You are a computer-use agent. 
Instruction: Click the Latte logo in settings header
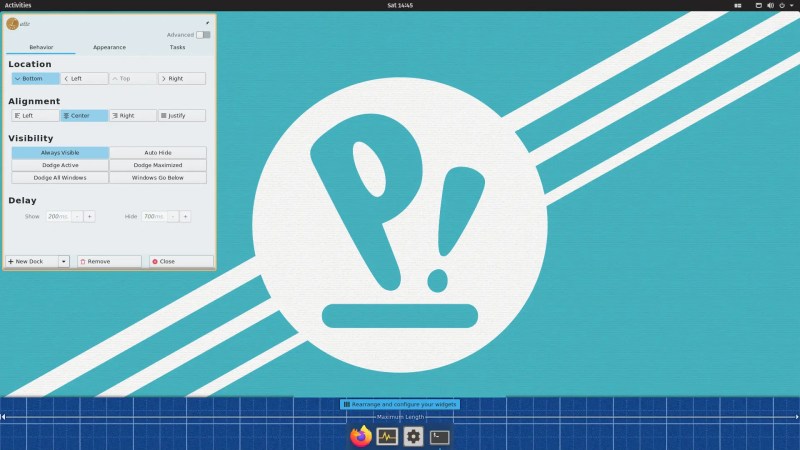click(x=12, y=24)
